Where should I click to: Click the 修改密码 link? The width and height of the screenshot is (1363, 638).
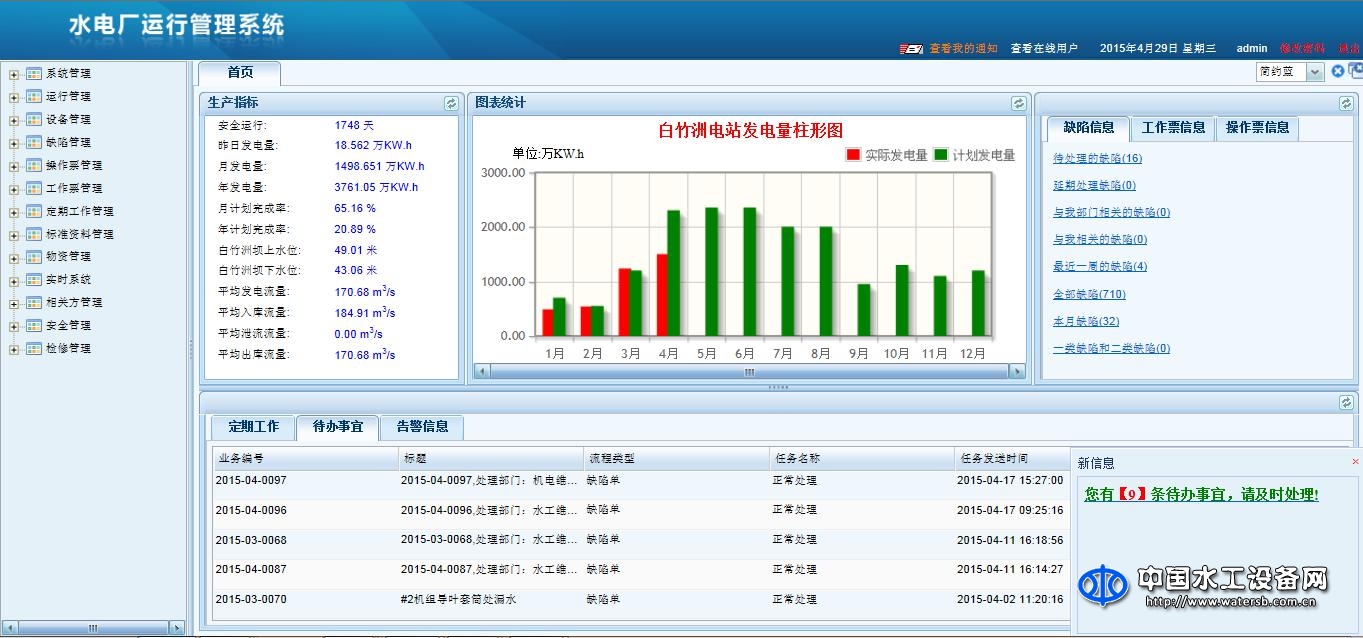click(1299, 48)
